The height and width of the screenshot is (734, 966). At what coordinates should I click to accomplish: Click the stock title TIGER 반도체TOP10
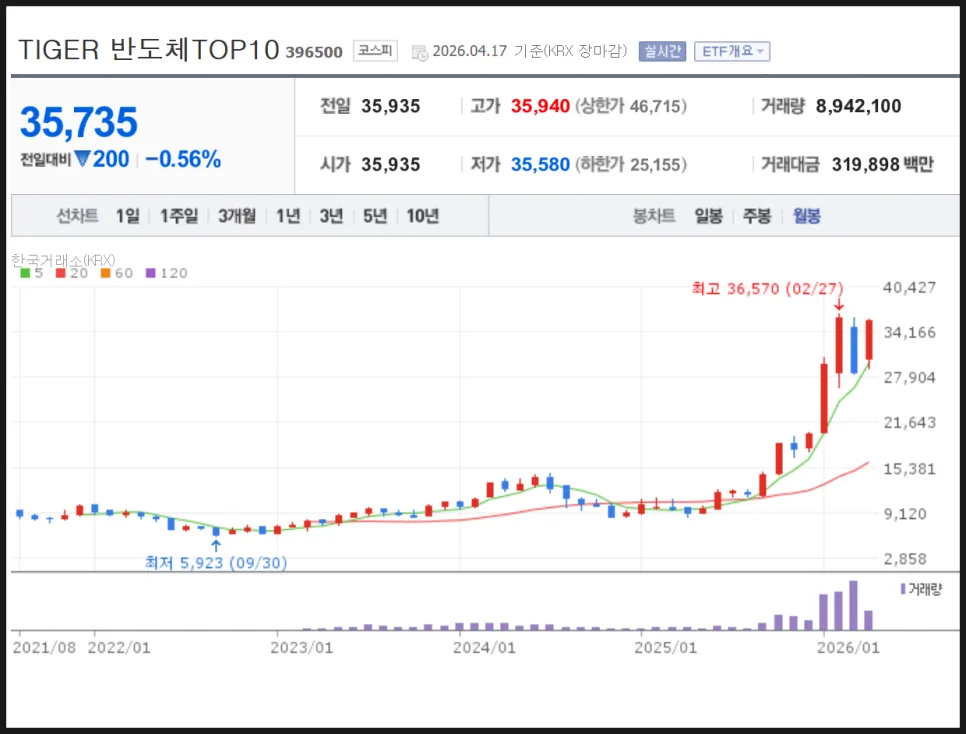coord(148,50)
